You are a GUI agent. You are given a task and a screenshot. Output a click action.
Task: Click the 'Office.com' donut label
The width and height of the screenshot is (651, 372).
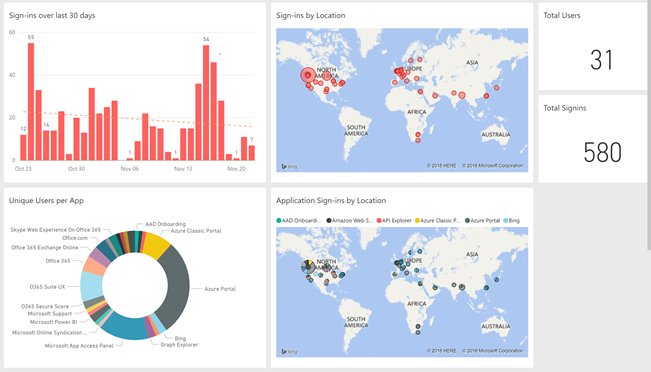point(75,238)
